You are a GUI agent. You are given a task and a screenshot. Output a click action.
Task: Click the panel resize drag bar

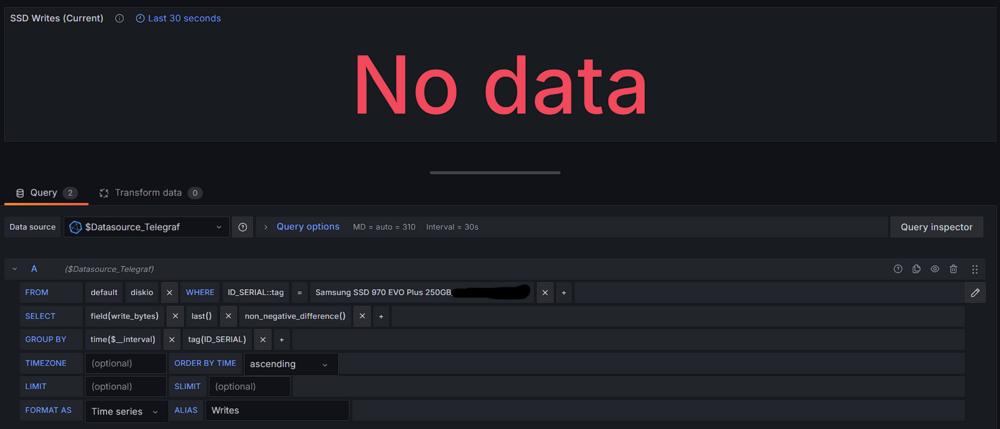pyautogui.click(x=495, y=172)
